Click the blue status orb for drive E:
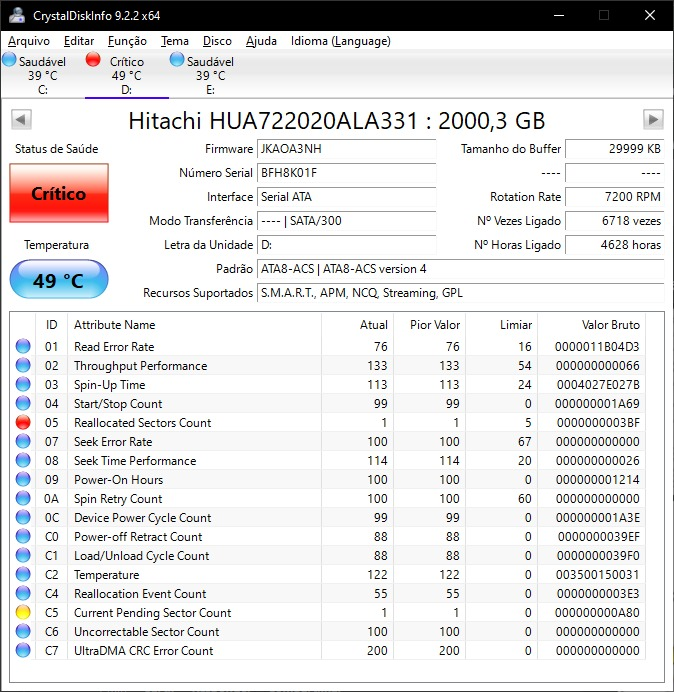Viewport: 674px width, 692px height. pos(177,60)
